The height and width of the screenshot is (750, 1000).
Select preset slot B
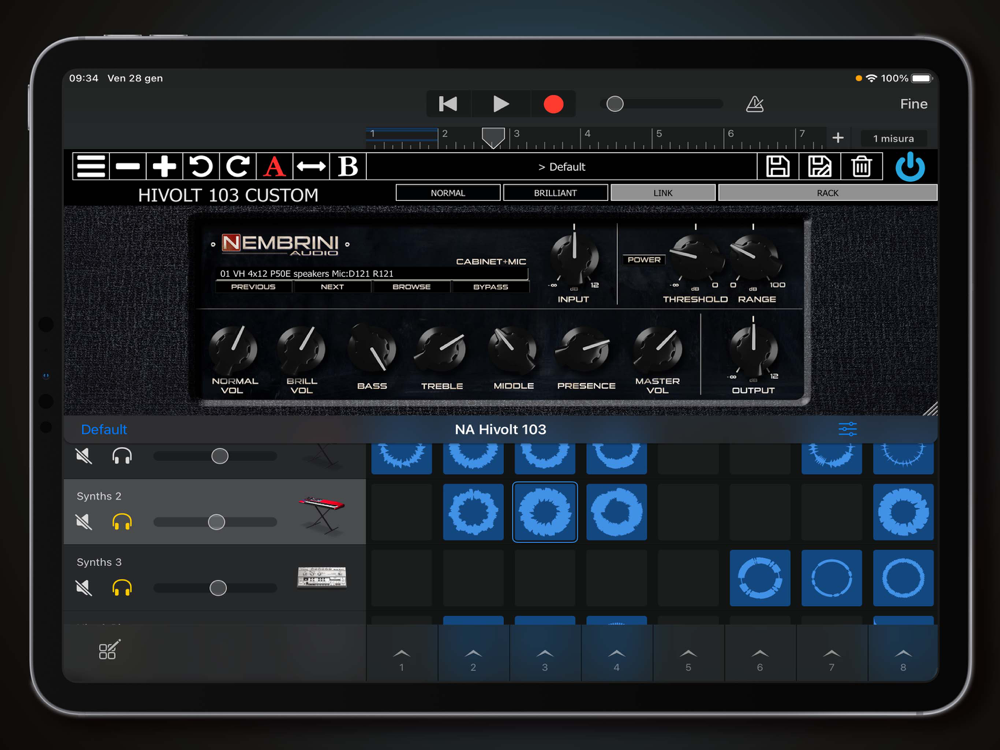[348, 166]
